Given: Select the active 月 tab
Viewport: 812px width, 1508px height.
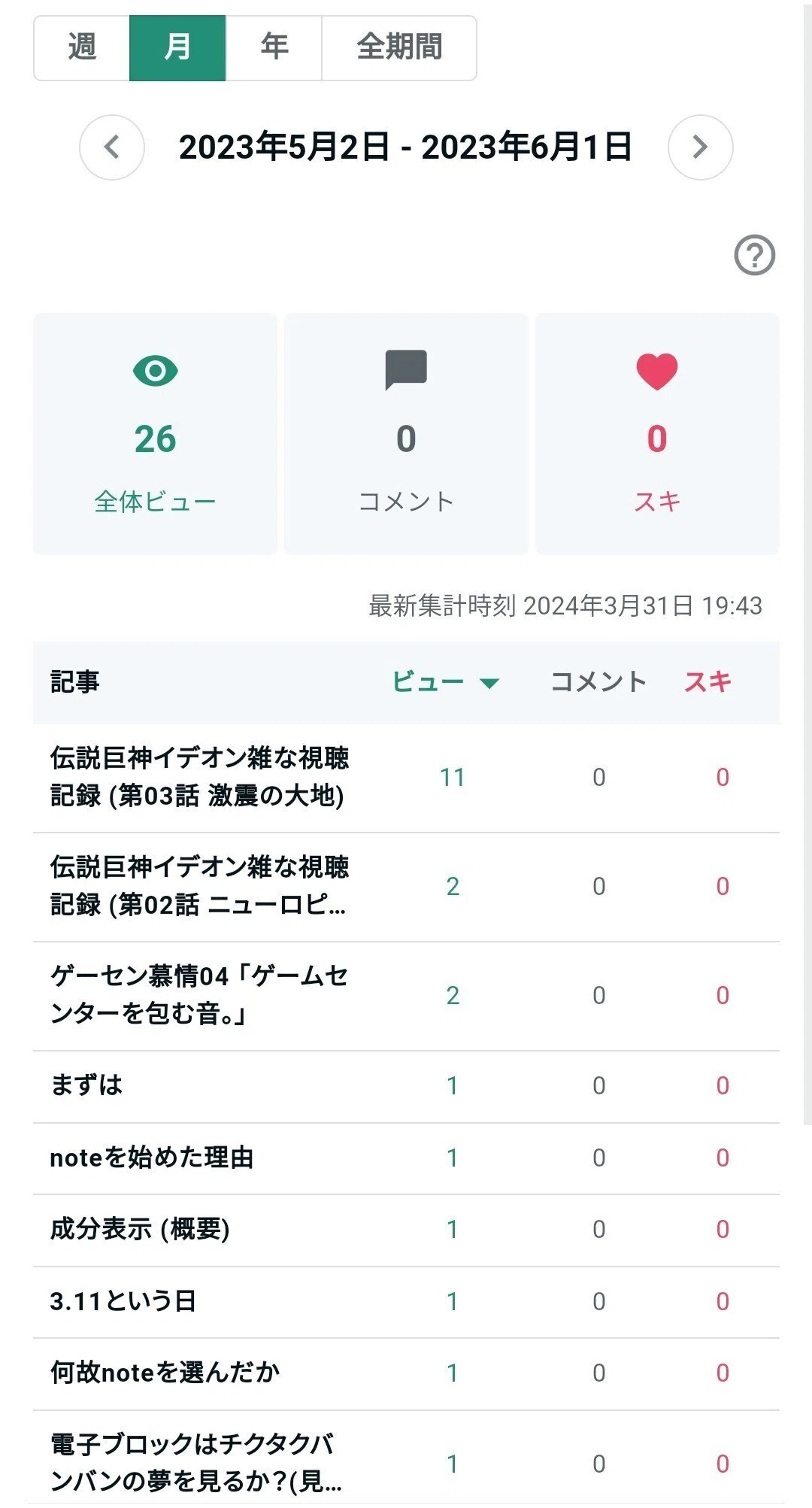Looking at the screenshot, I should tap(177, 47).
